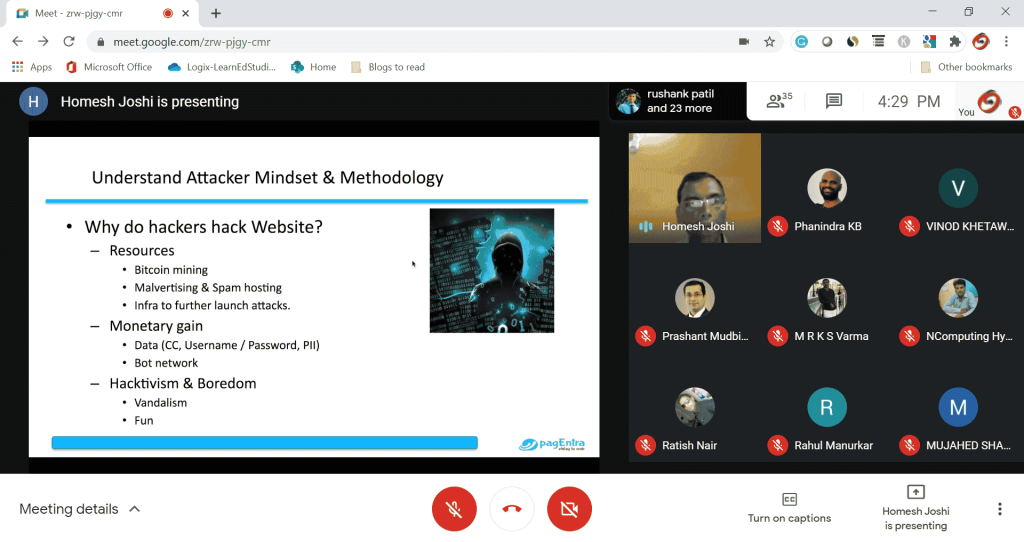Turn on captions
The width and height of the screenshot is (1024, 542).
pos(789,507)
